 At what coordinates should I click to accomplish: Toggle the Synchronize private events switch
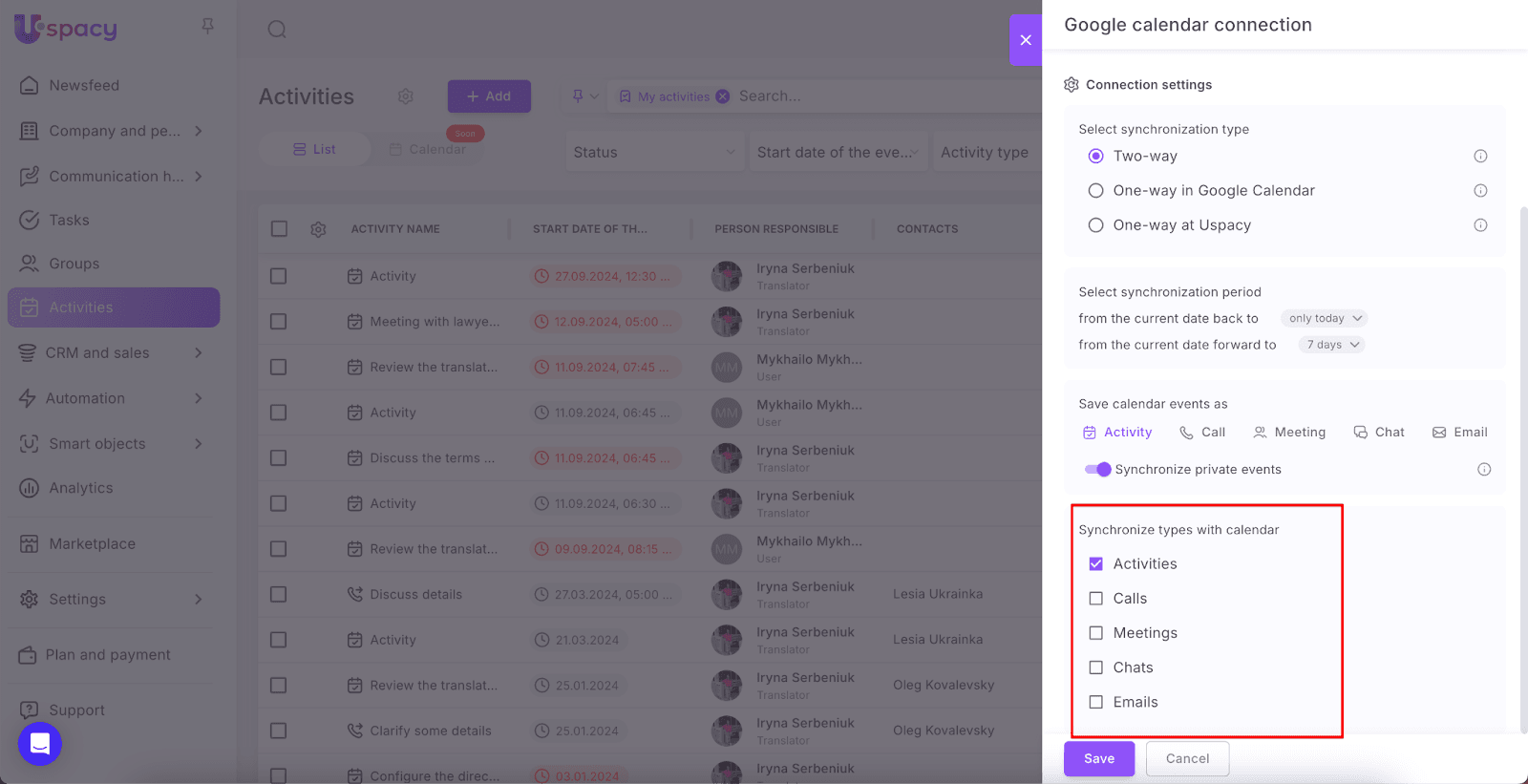1097,469
